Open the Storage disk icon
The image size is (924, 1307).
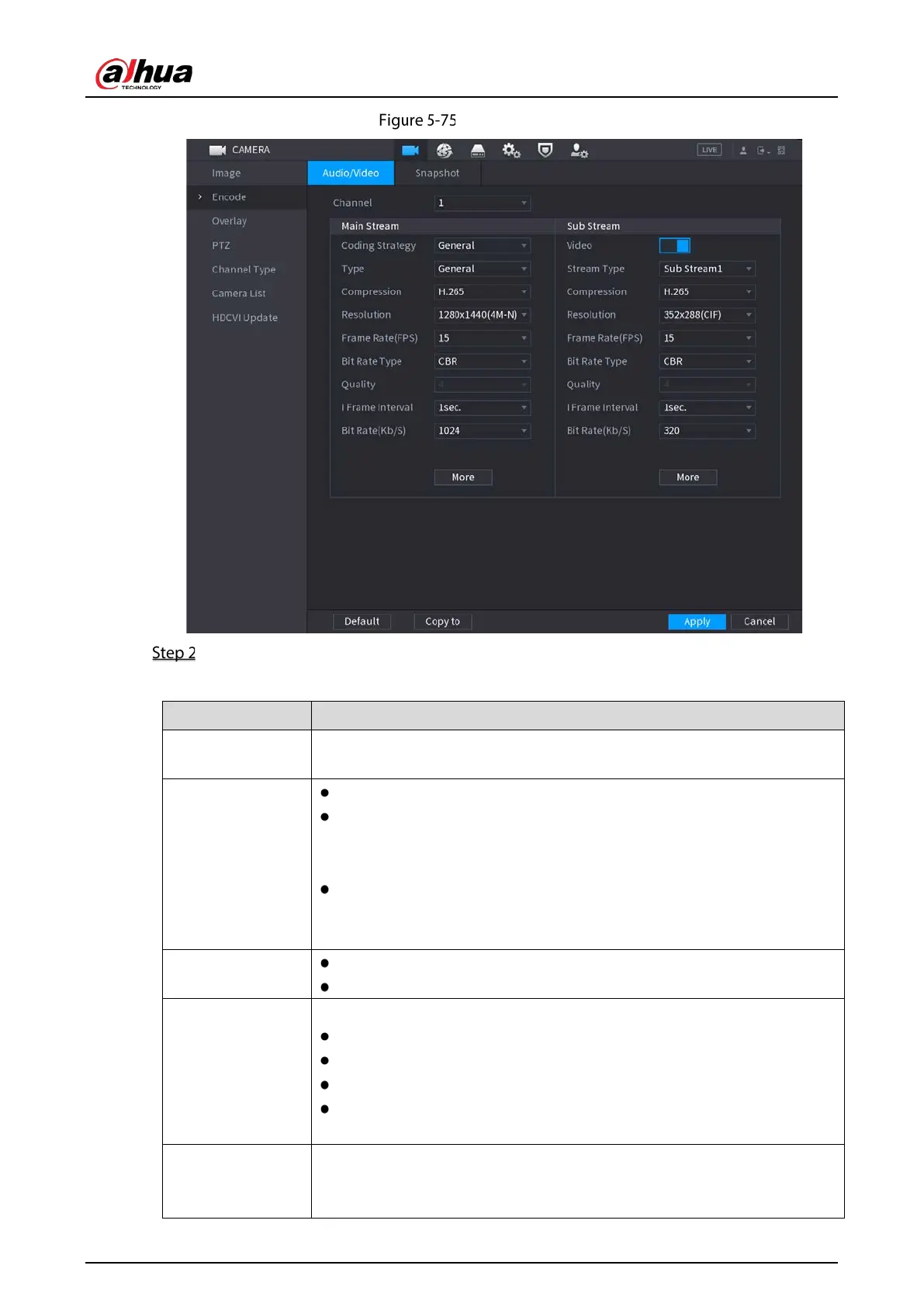pyautogui.click(x=478, y=151)
